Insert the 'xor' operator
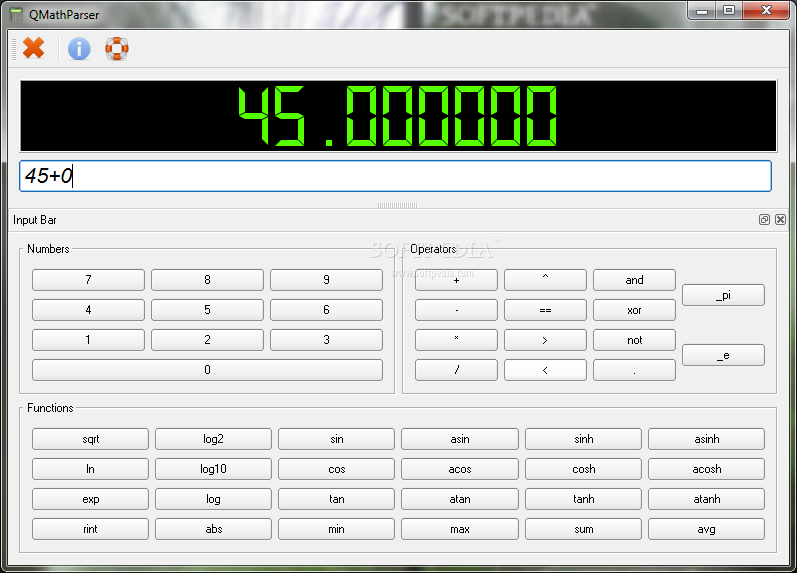 (634, 310)
